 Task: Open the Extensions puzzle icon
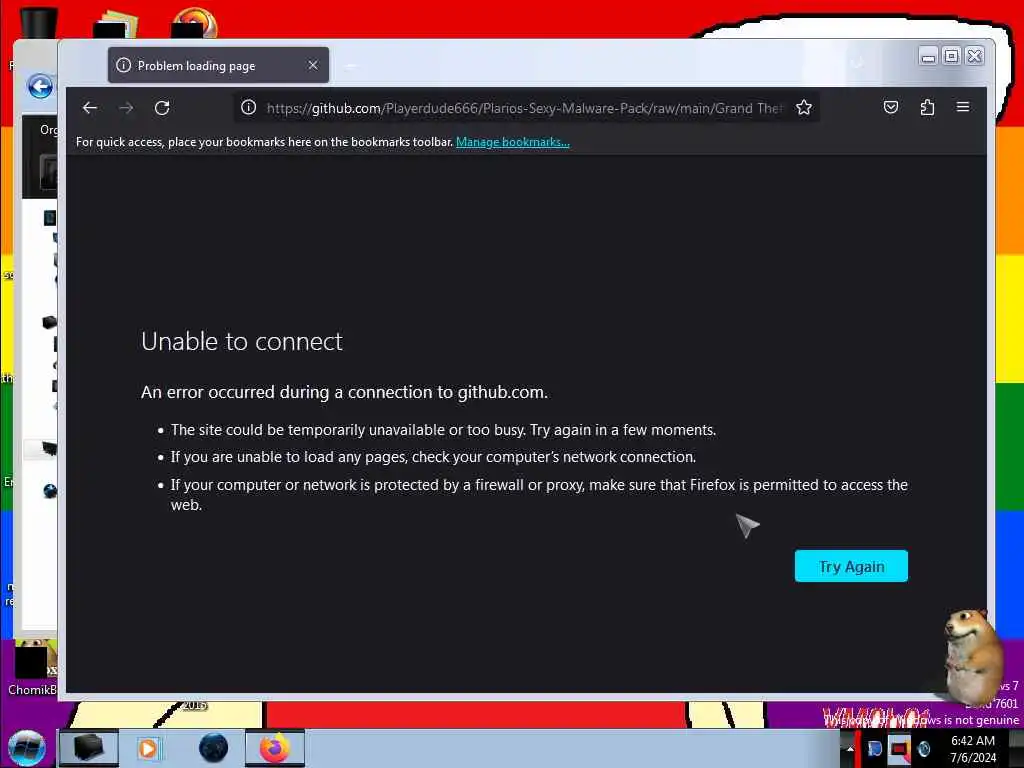pyautogui.click(x=927, y=107)
